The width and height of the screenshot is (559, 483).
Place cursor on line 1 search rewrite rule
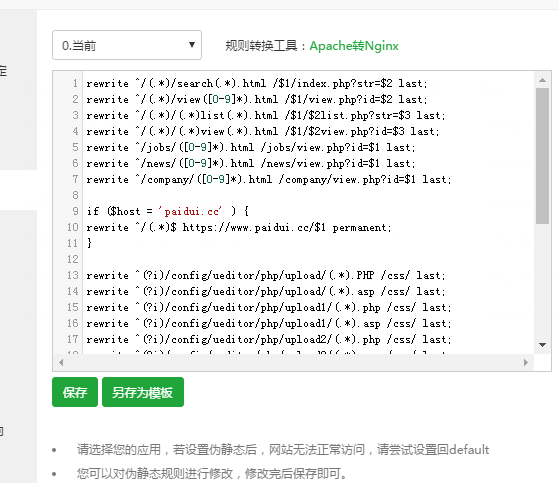coord(257,83)
